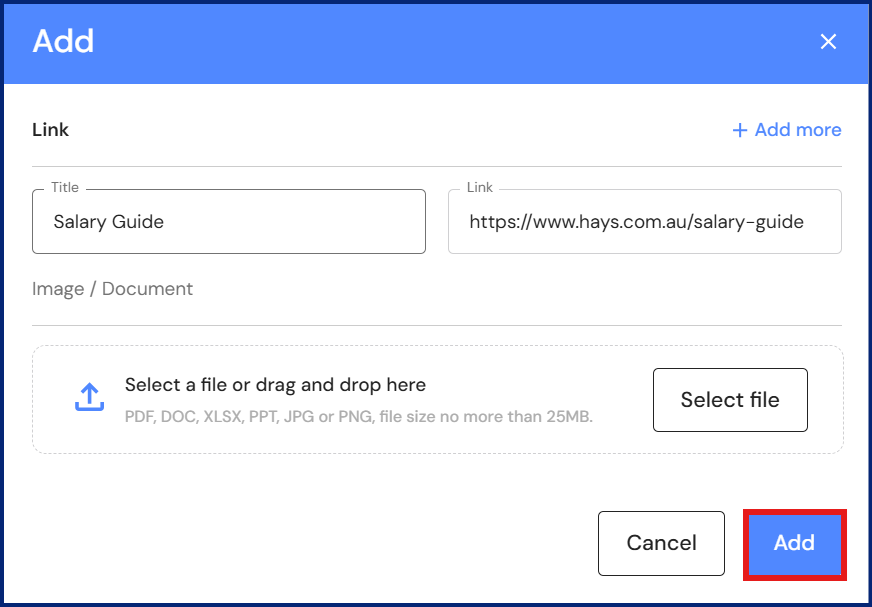
Task: Cancel the Add dialog
Action: [x=661, y=543]
